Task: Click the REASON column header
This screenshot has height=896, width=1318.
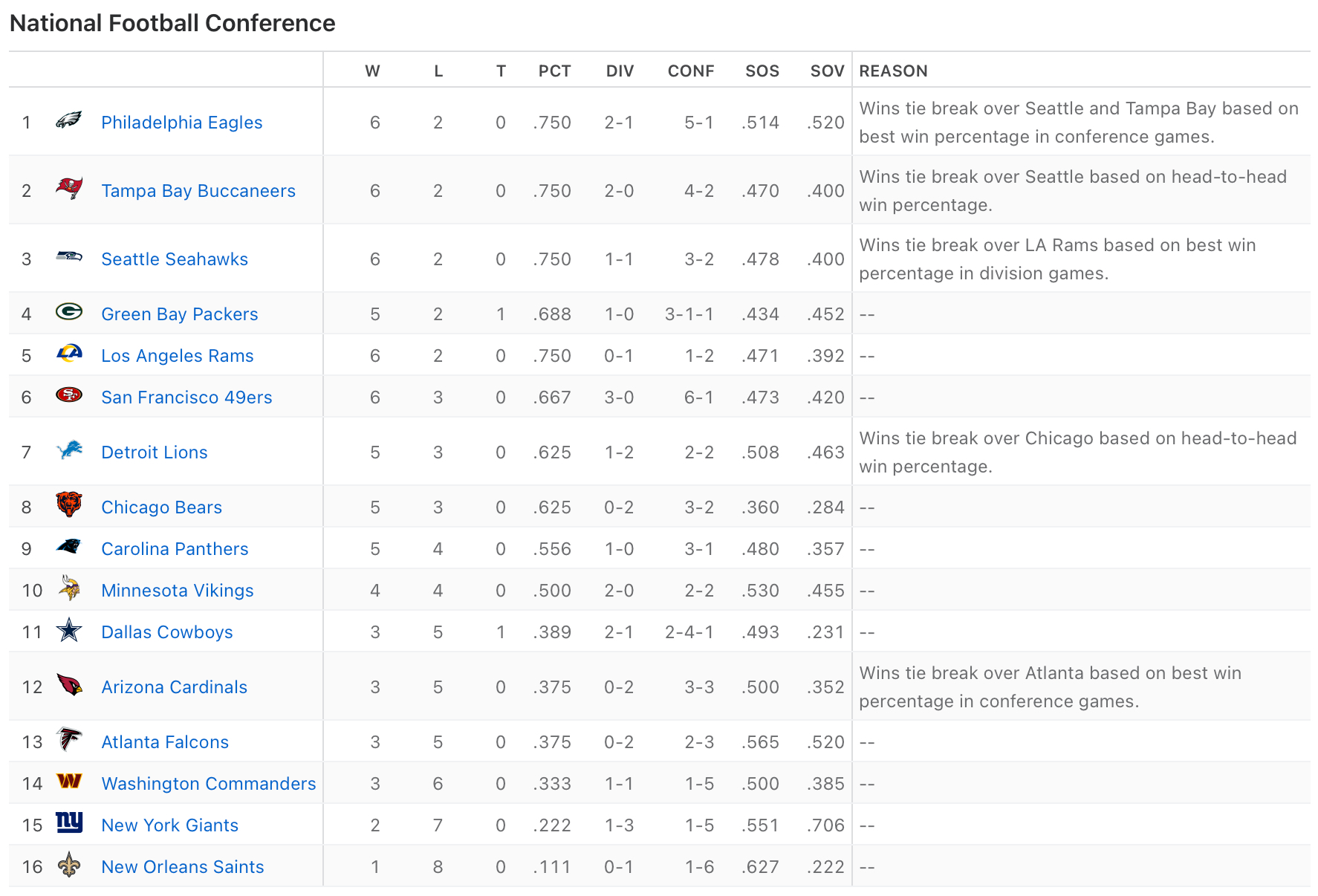Action: tap(893, 71)
